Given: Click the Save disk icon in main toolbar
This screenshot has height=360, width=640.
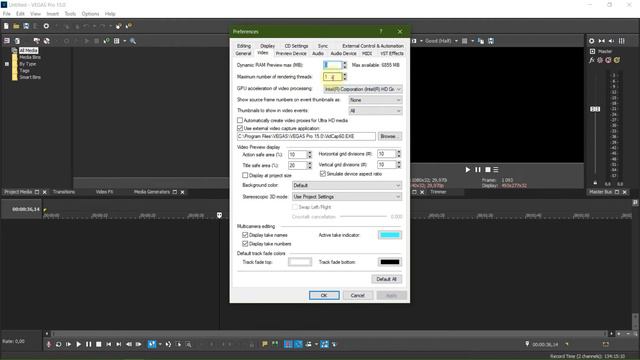Looking at the screenshot, I should point(26,26).
